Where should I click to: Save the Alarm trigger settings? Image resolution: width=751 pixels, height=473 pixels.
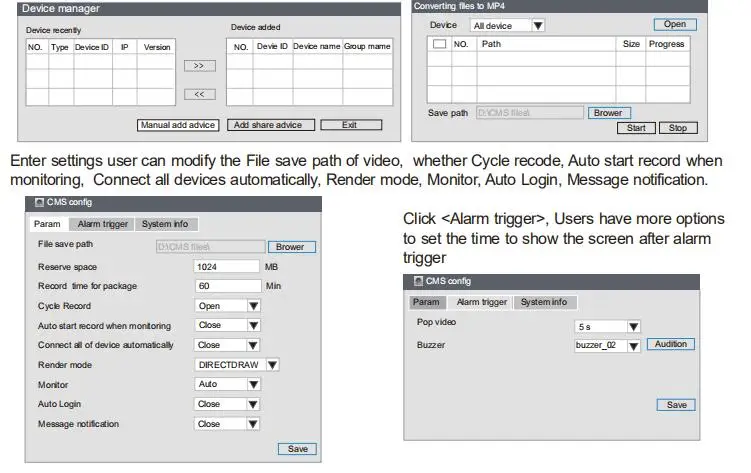tap(676, 405)
